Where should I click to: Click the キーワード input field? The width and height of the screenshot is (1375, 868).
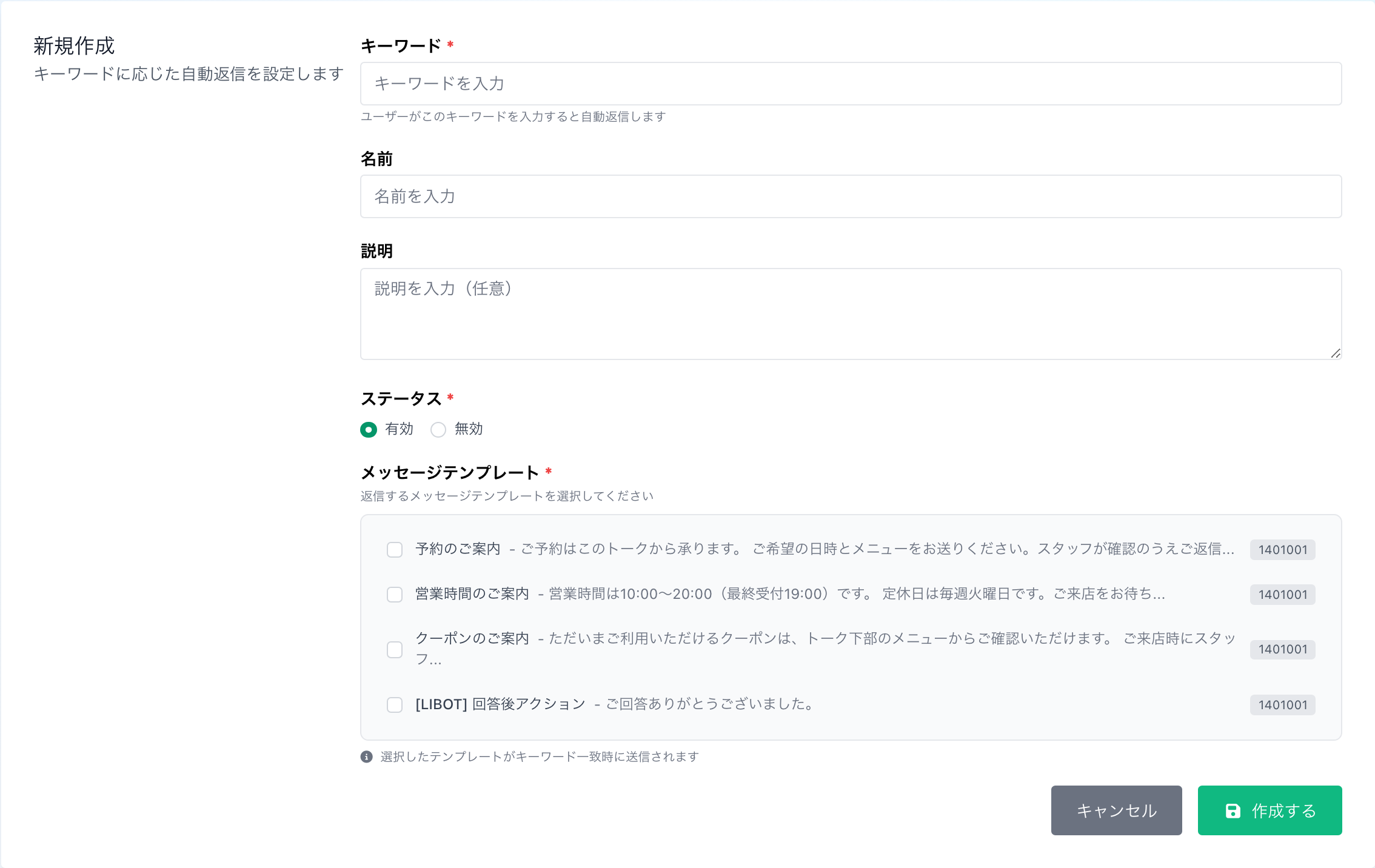(851, 84)
